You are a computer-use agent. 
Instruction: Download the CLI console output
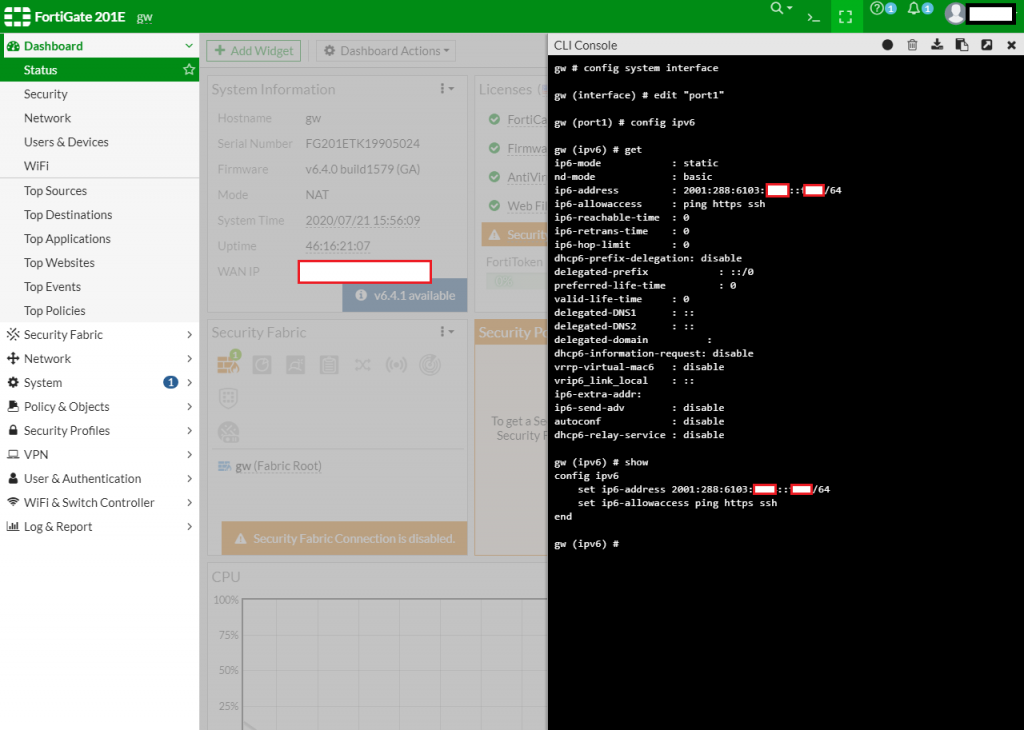[936, 45]
